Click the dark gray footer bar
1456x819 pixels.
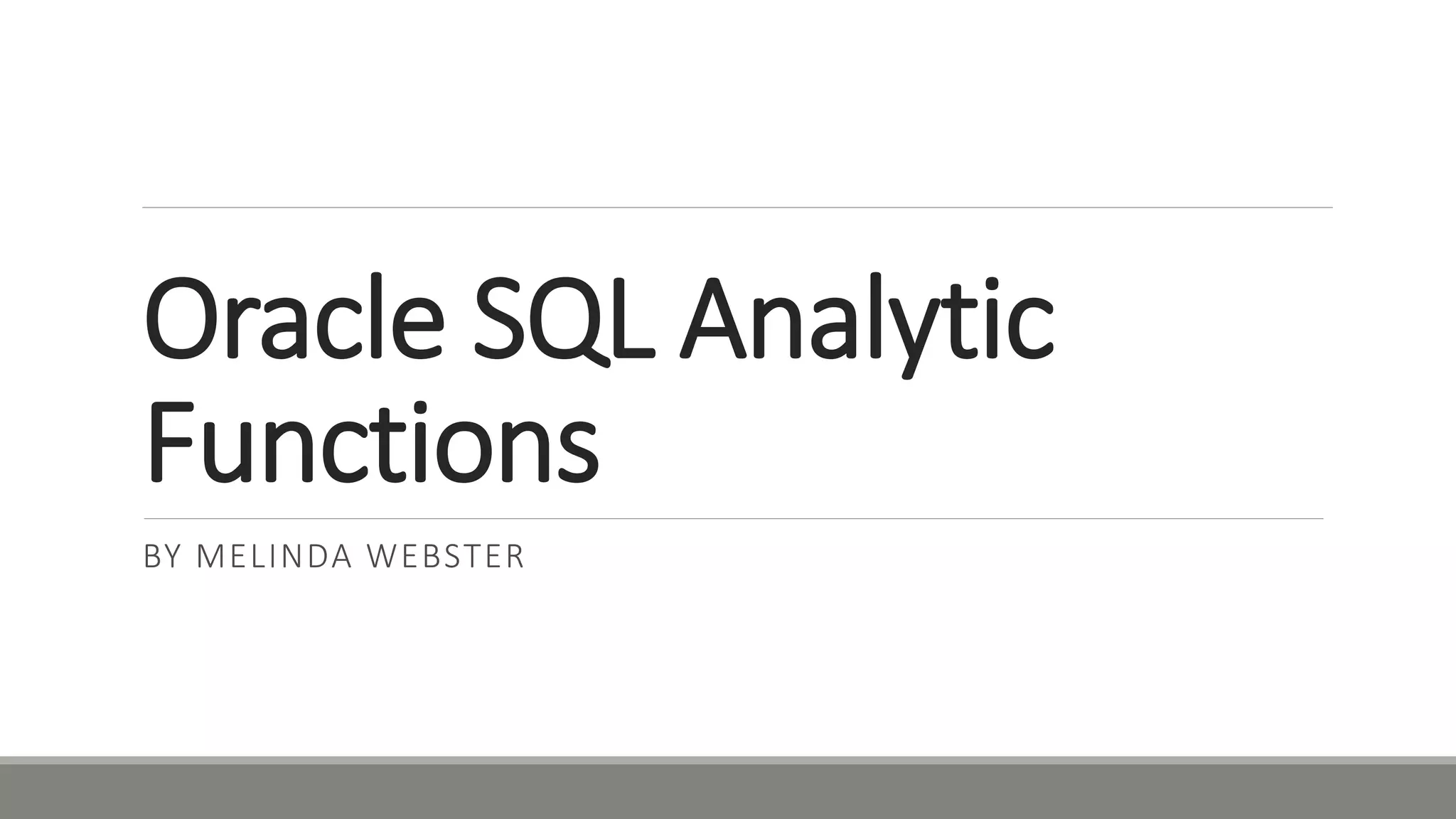(728, 793)
